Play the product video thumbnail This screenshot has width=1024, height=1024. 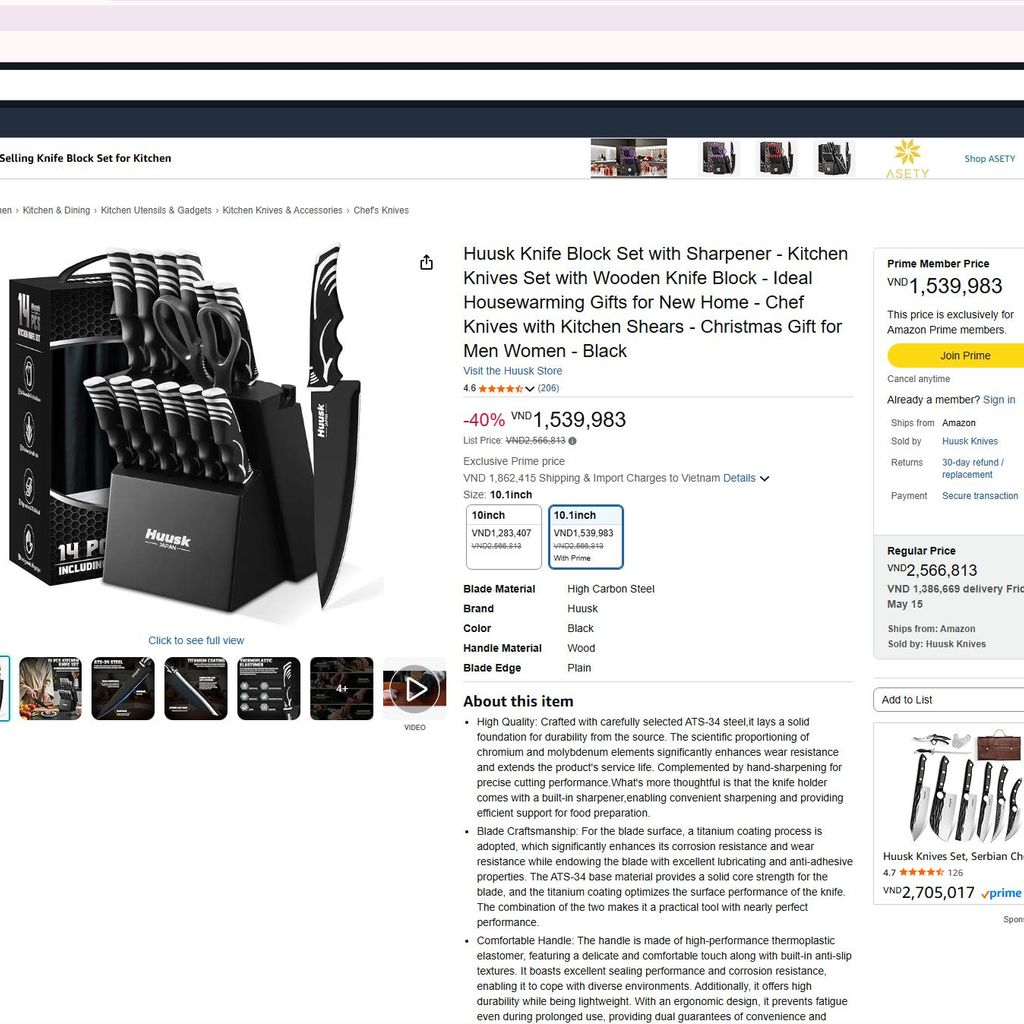(x=415, y=688)
